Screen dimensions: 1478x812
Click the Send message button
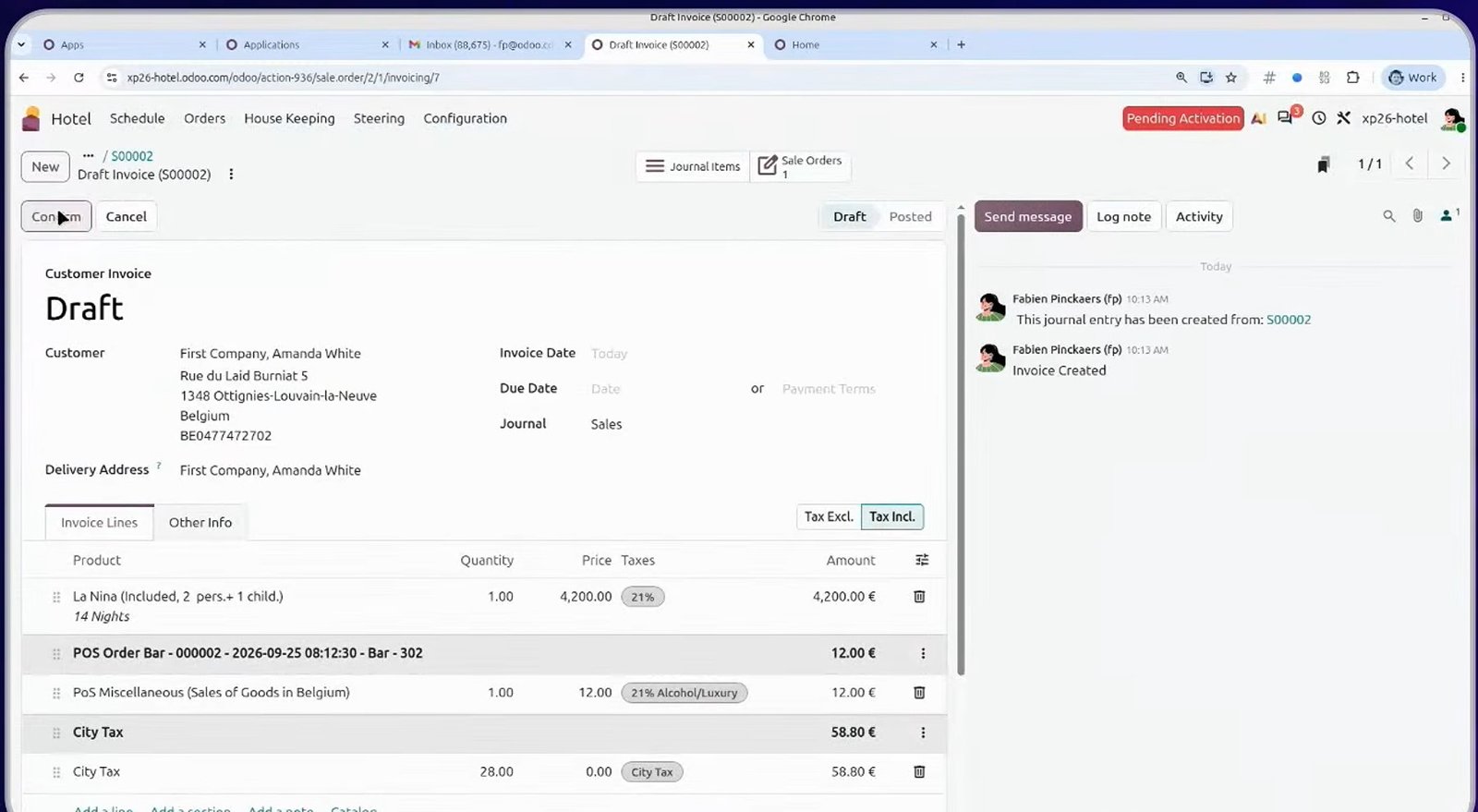[x=1028, y=216]
